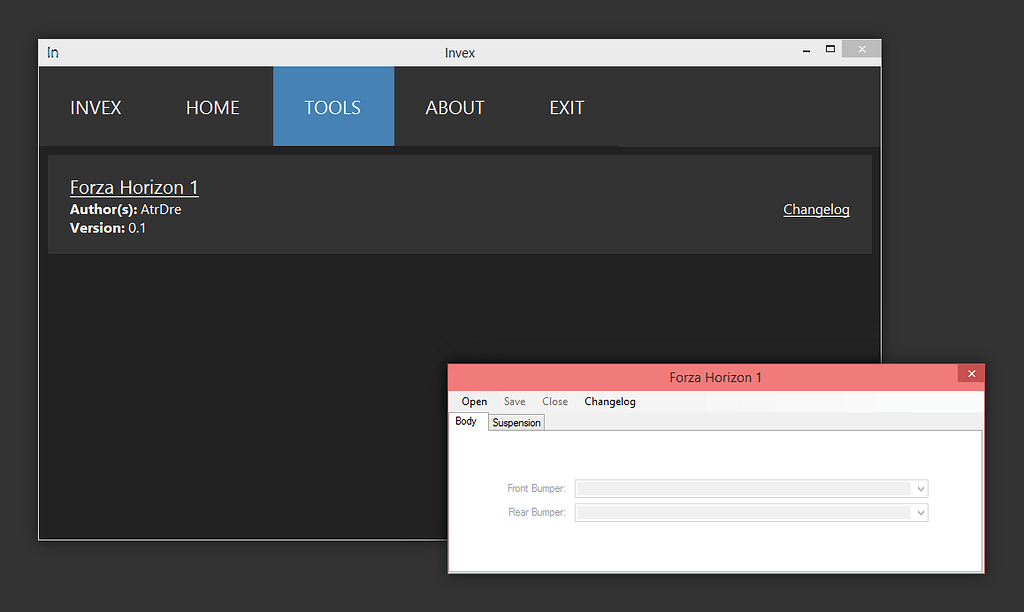1024x612 pixels.
Task: Select the TOOLS tab
Action: point(333,106)
